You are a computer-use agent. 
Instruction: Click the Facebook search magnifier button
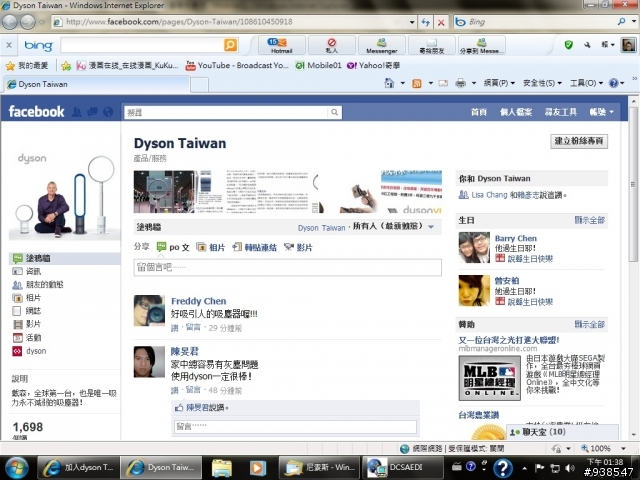tap(334, 112)
